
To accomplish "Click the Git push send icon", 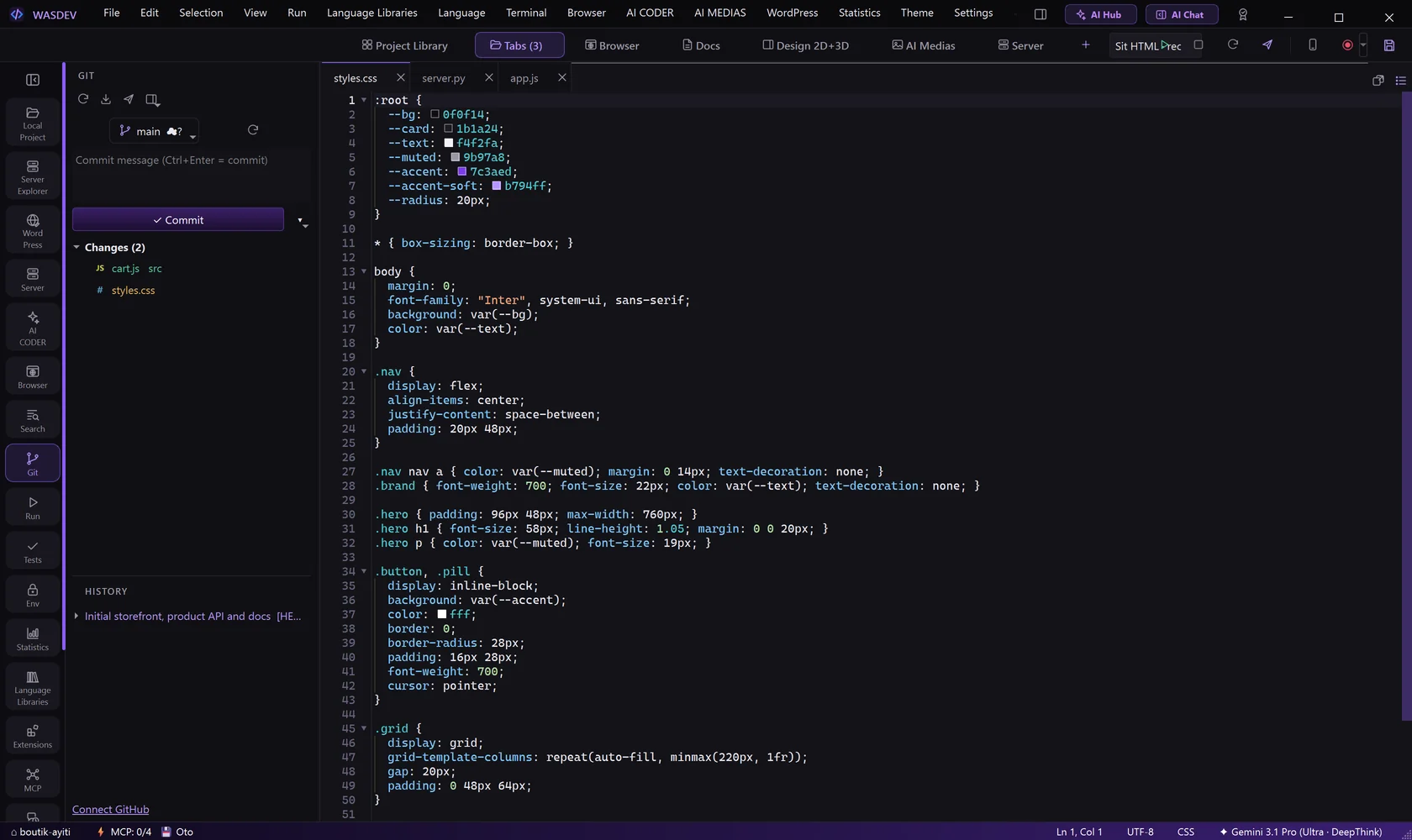I will (x=129, y=99).
